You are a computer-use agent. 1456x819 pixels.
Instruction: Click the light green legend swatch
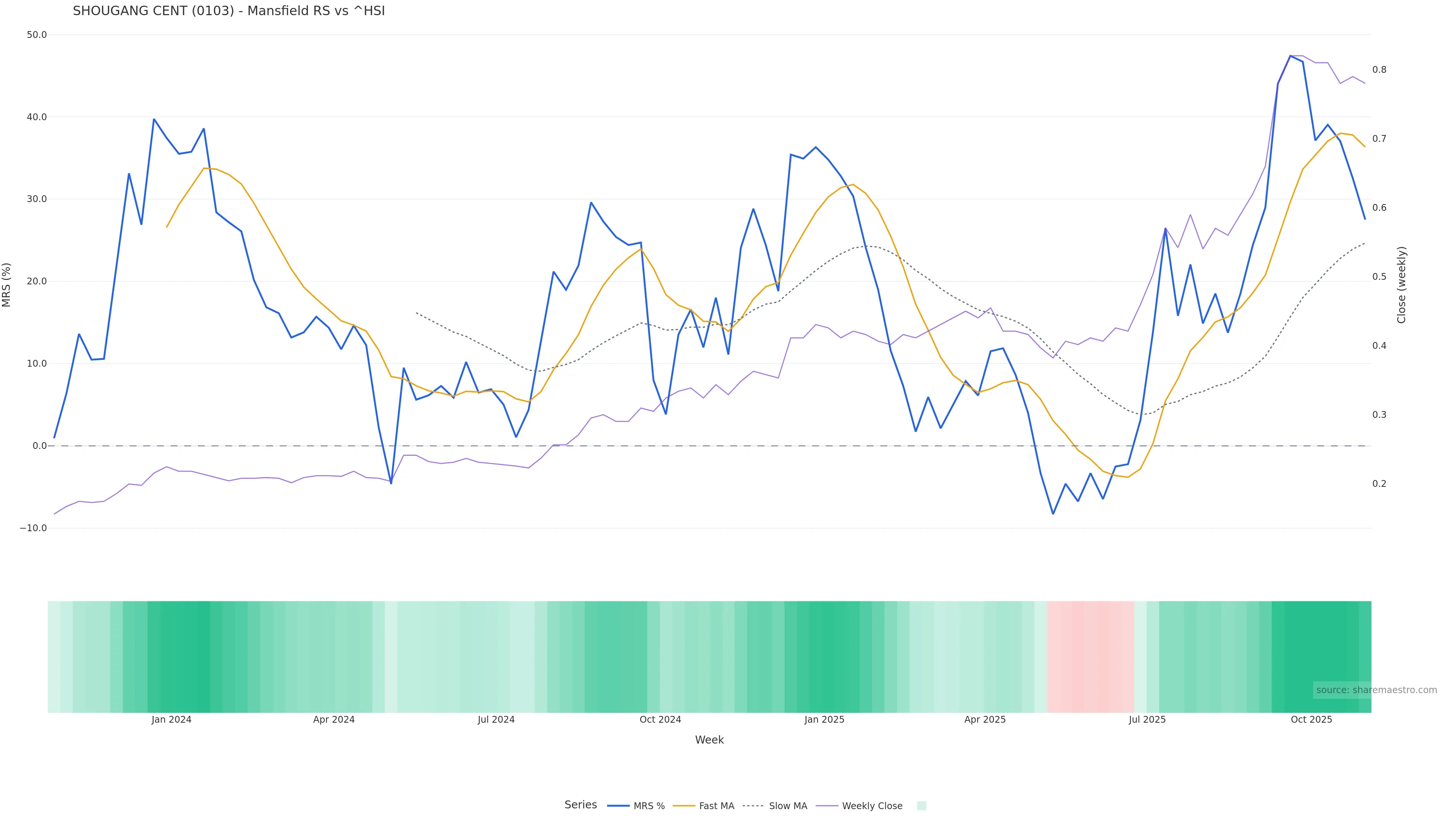[921, 805]
